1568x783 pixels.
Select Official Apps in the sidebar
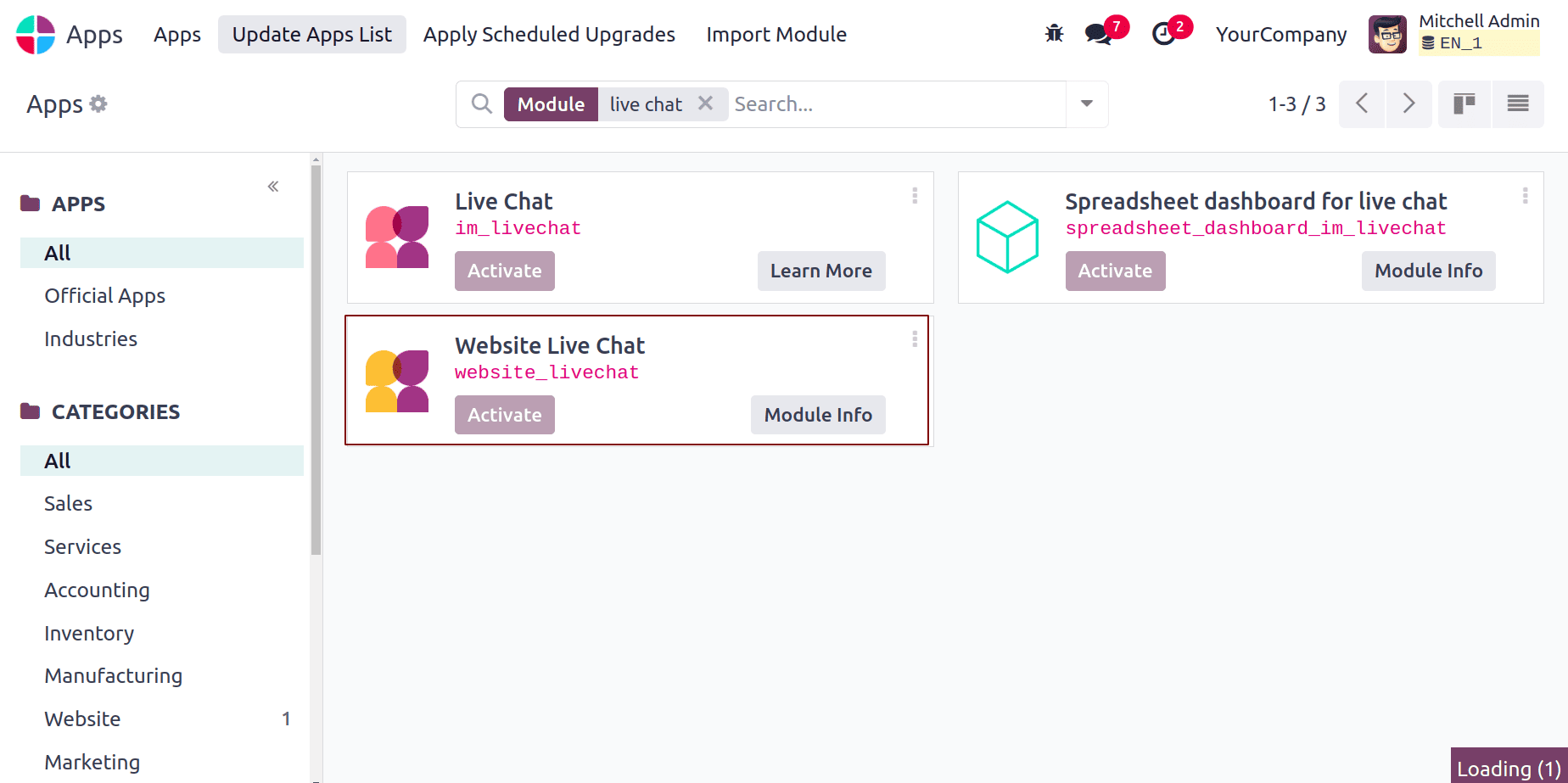[x=104, y=295]
